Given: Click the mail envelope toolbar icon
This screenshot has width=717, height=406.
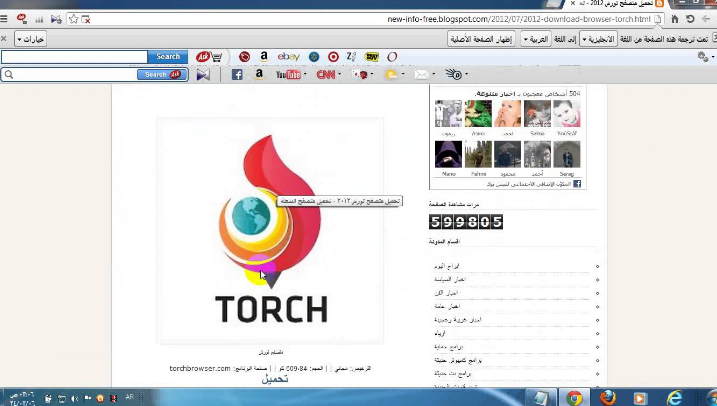Looking at the screenshot, I should click(422, 75).
